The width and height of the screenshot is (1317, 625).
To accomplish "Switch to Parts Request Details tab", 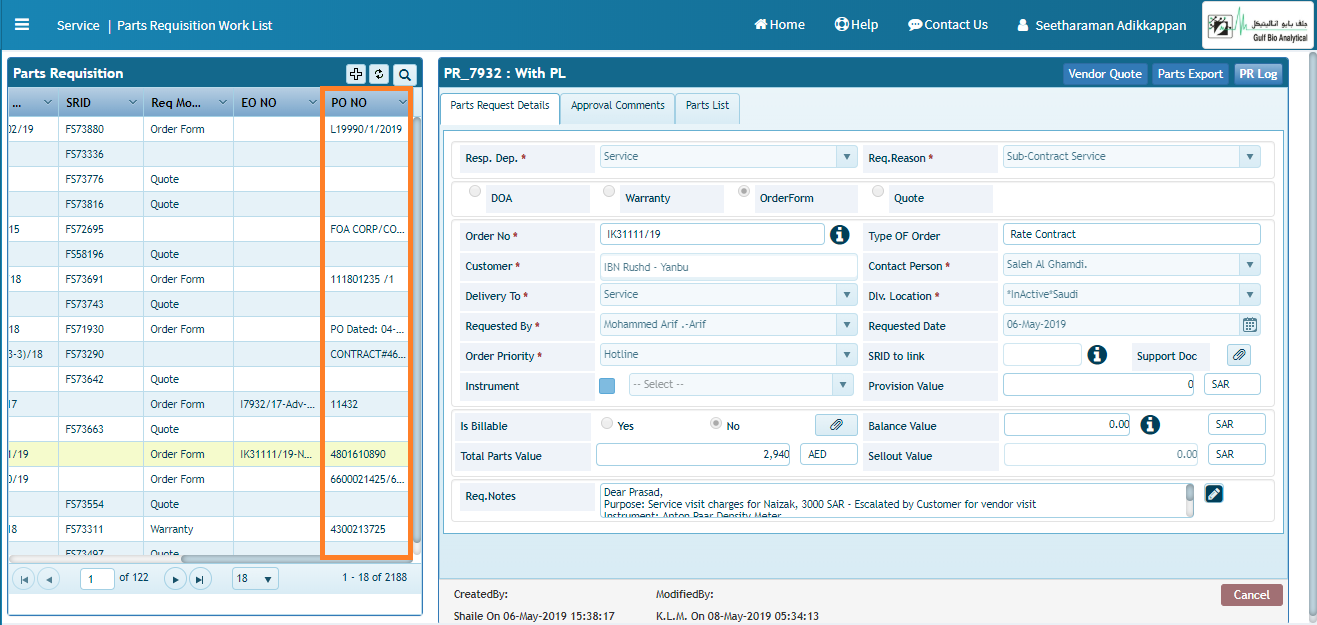I will pyautogui.click(x=499, y=106).
